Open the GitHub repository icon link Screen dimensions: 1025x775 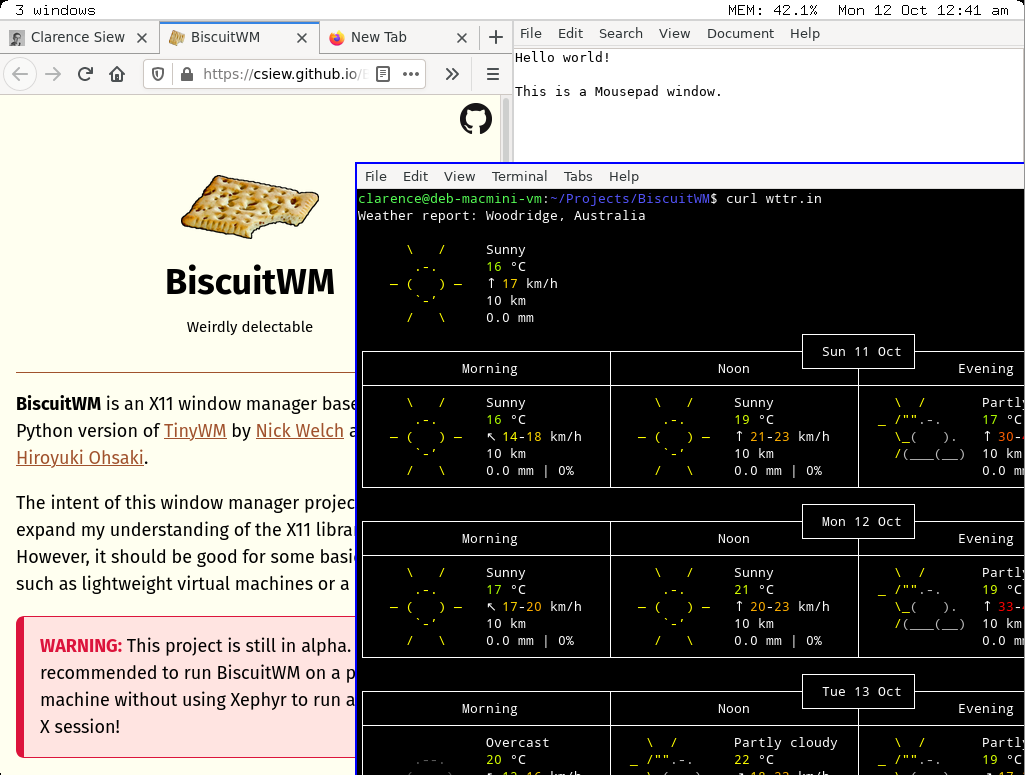(x=476, y=119)
